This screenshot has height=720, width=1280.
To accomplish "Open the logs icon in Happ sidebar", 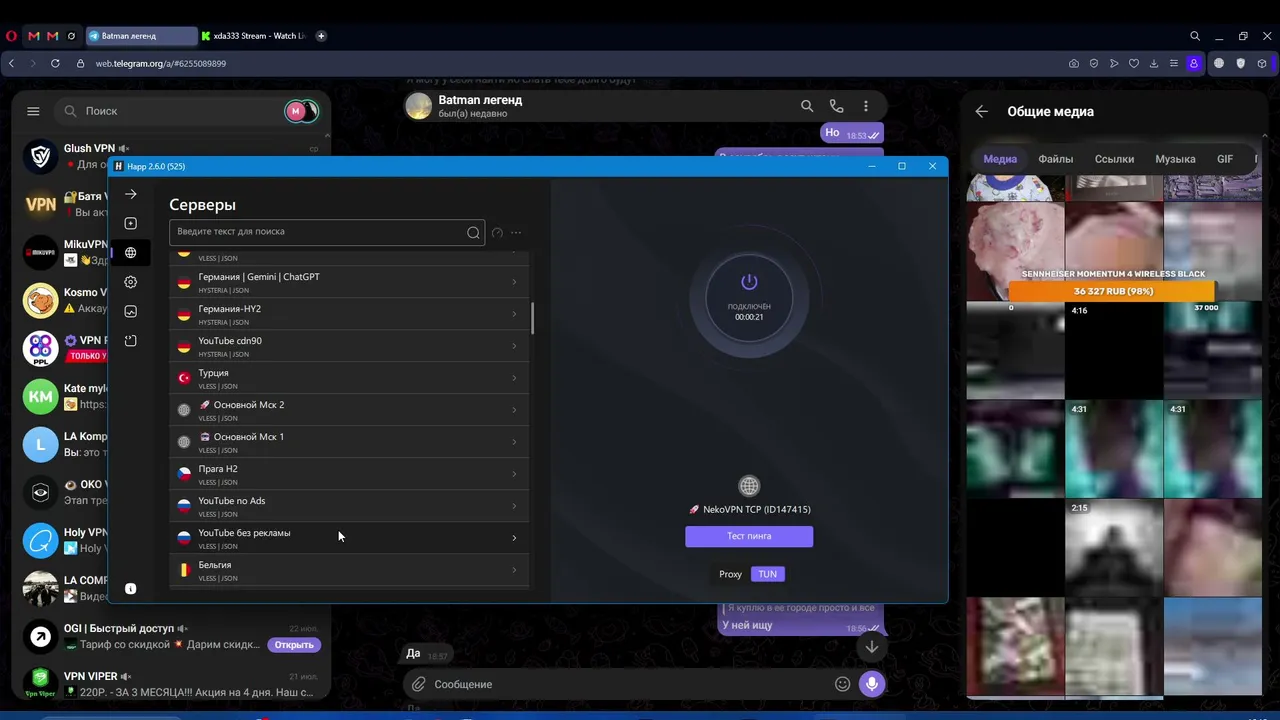I will pyautogui.click(x=130, y=341).
